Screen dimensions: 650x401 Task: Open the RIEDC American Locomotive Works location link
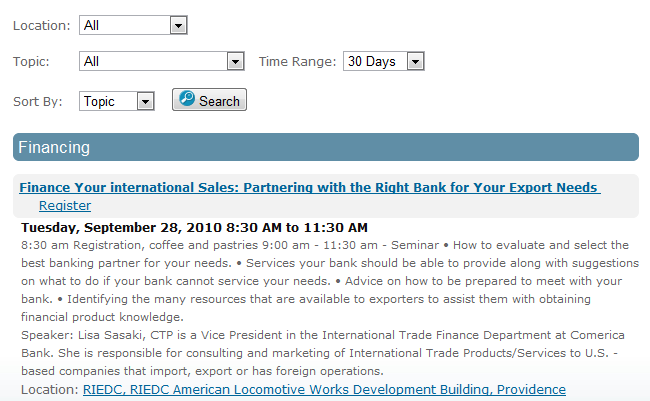(324, 390)
